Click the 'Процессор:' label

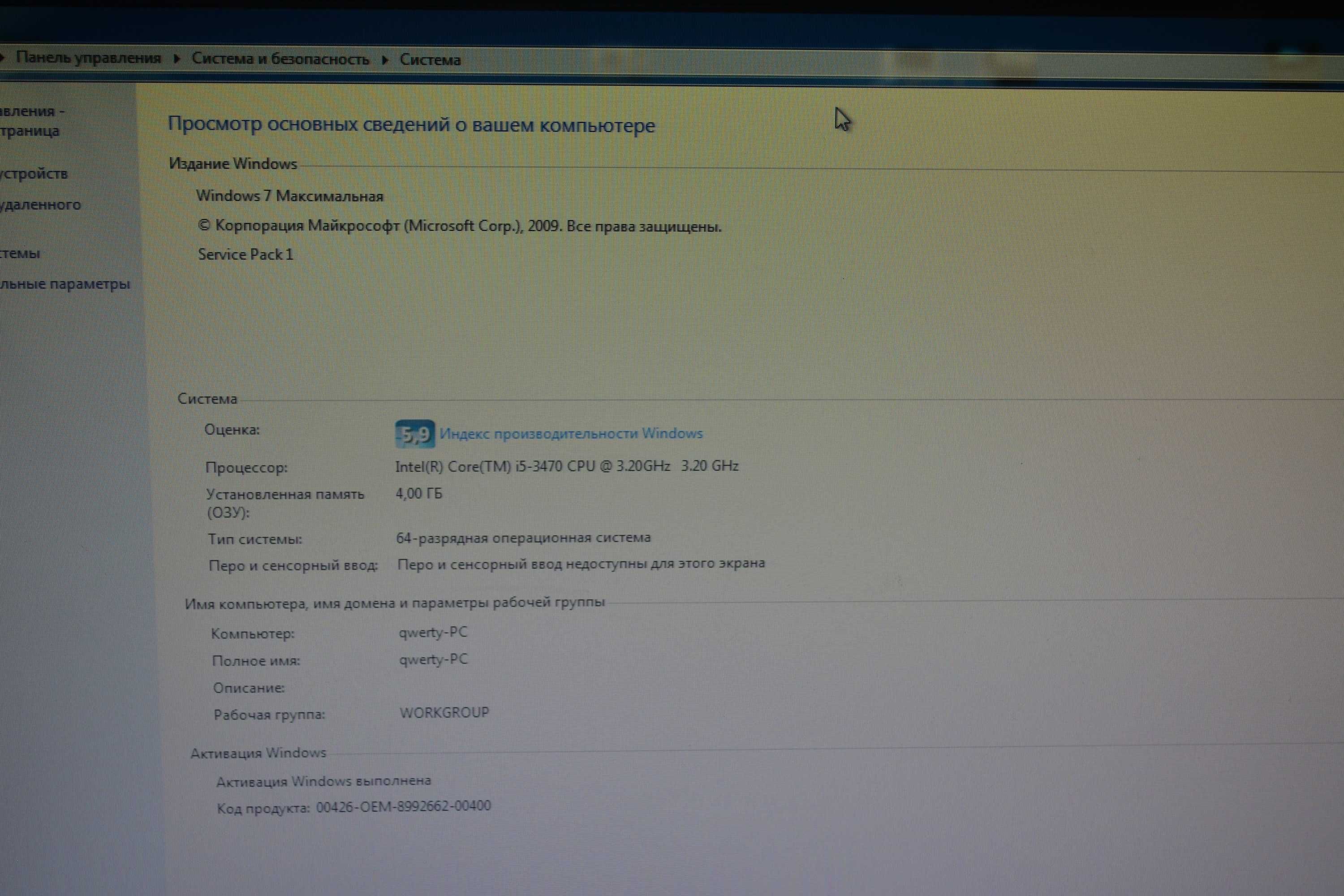tap(246, 467)
